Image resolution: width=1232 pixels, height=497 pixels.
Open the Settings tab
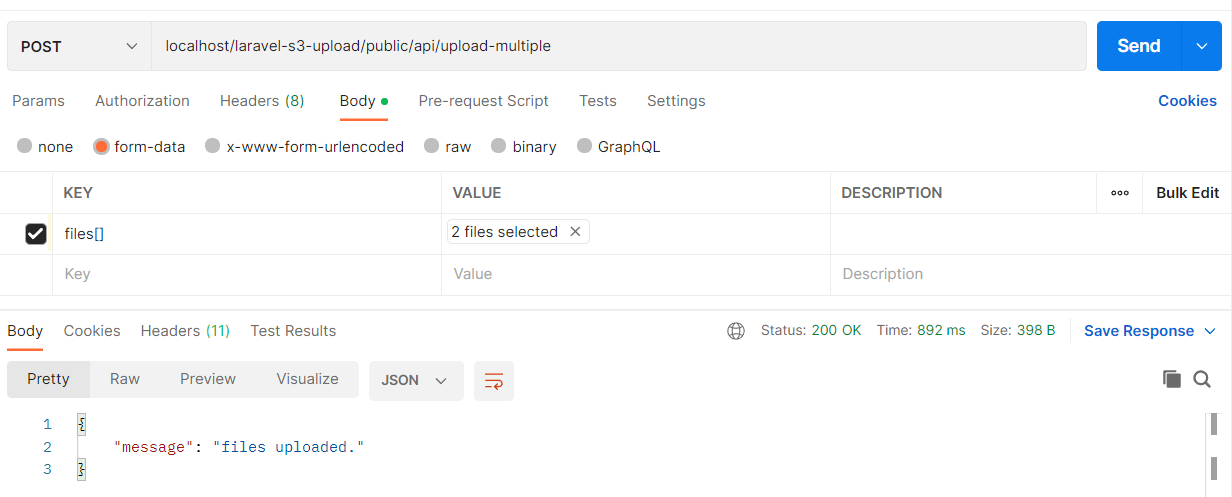(676, 101)
